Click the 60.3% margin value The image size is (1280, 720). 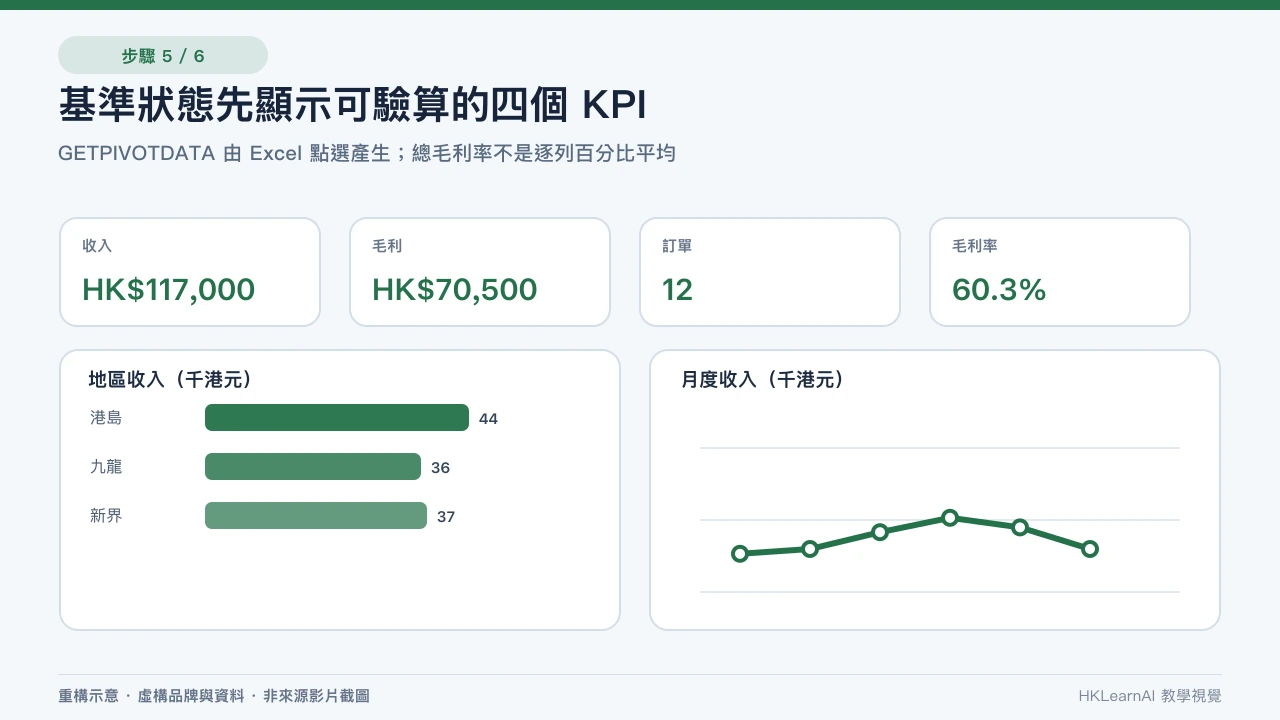pos(999,290)
